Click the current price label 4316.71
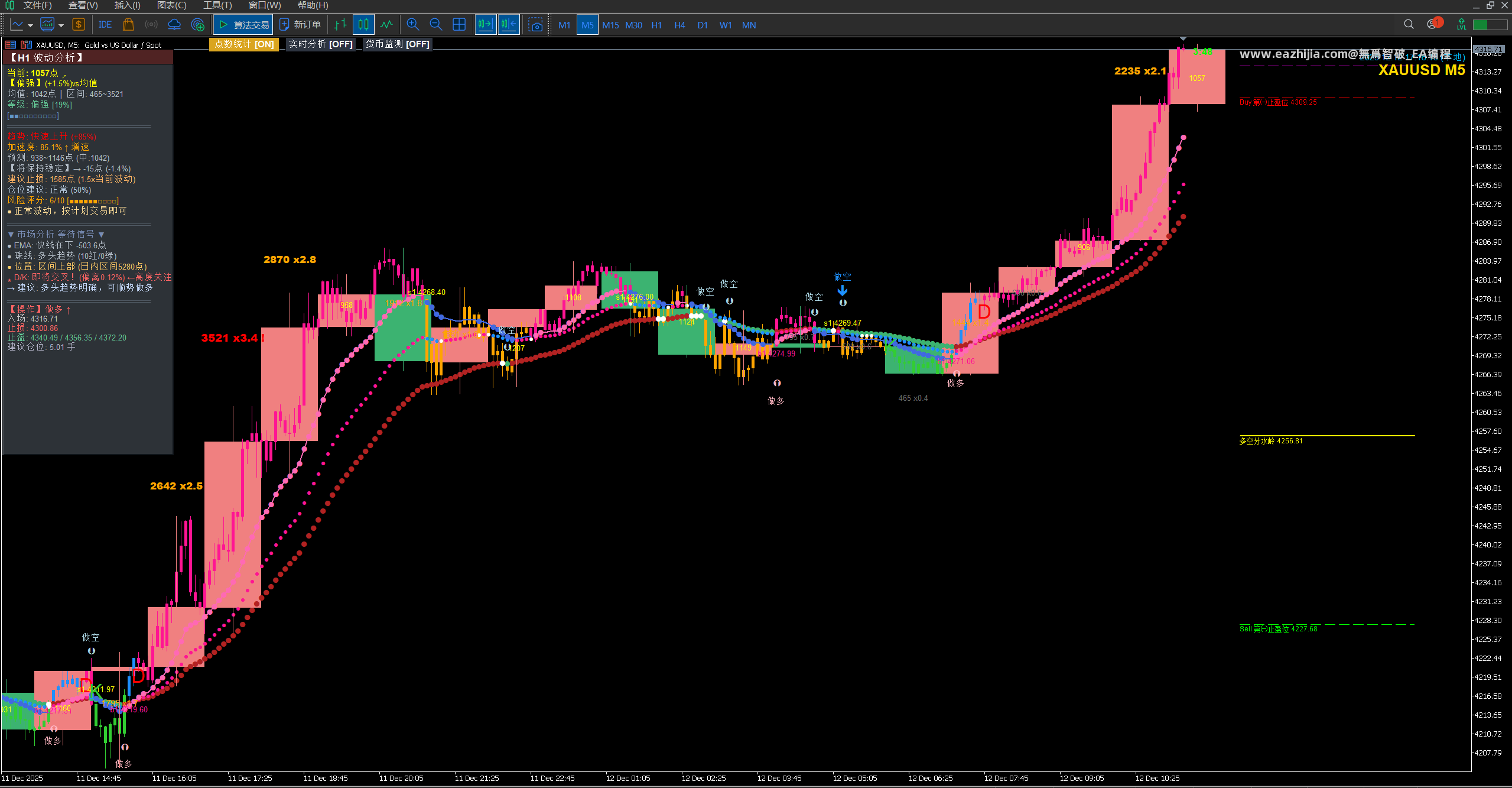Screen dimensions: 1512x788 (x=1488, y=50)
